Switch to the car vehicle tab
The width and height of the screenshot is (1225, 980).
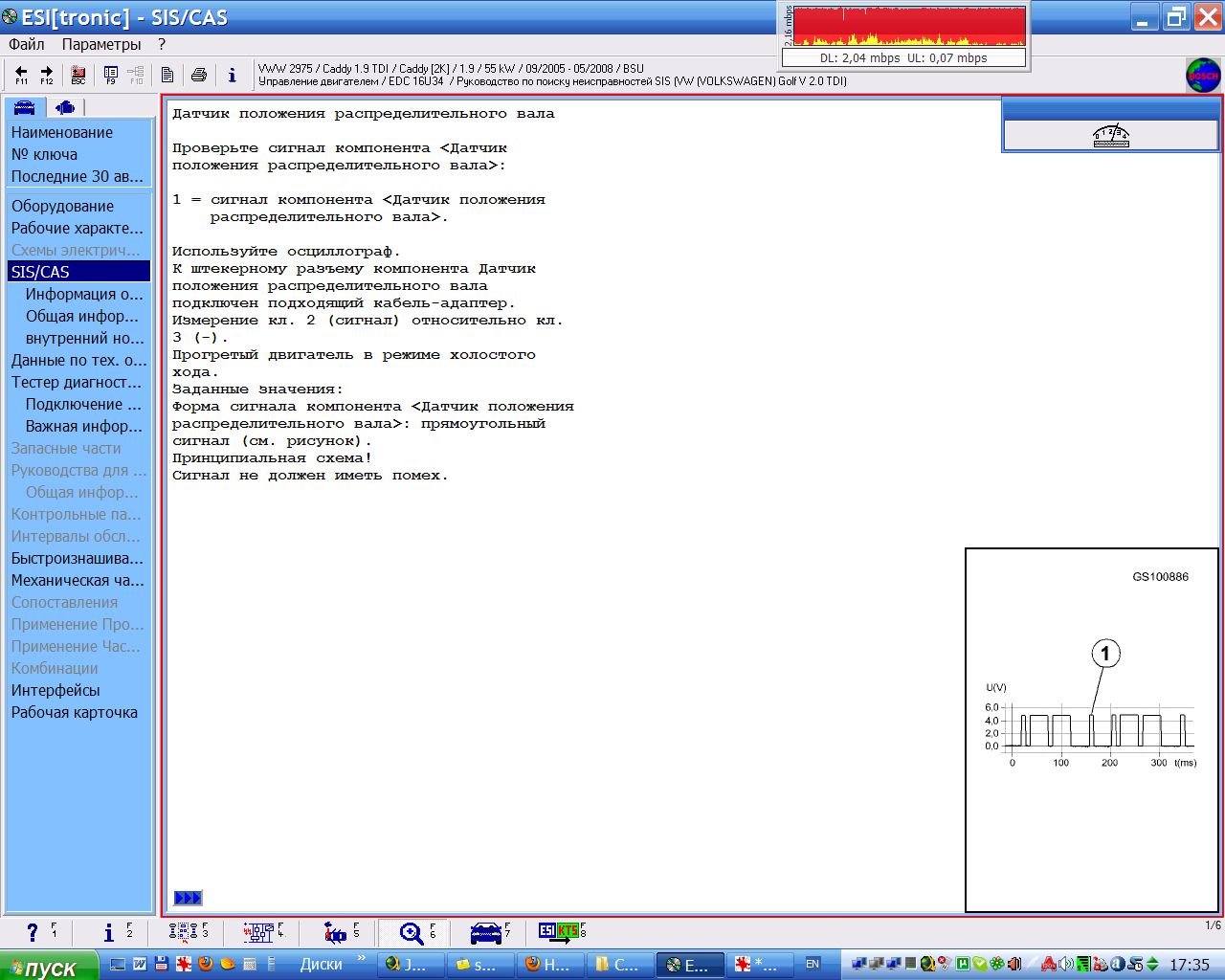click(25, 107)
